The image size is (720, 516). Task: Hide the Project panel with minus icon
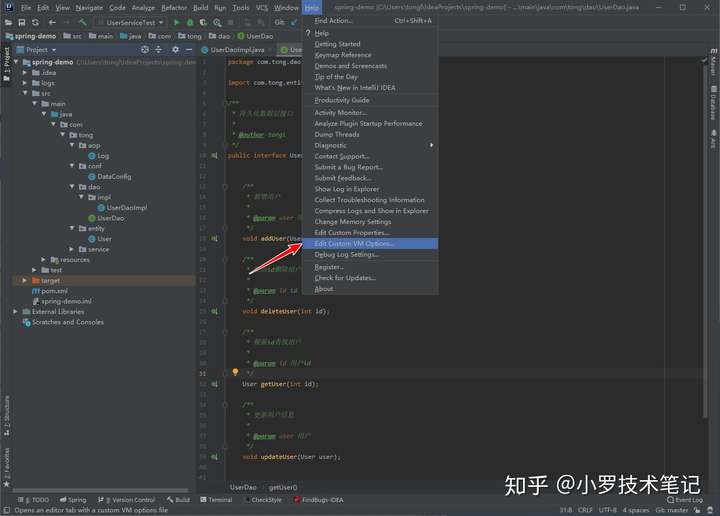tap(189, 49)
